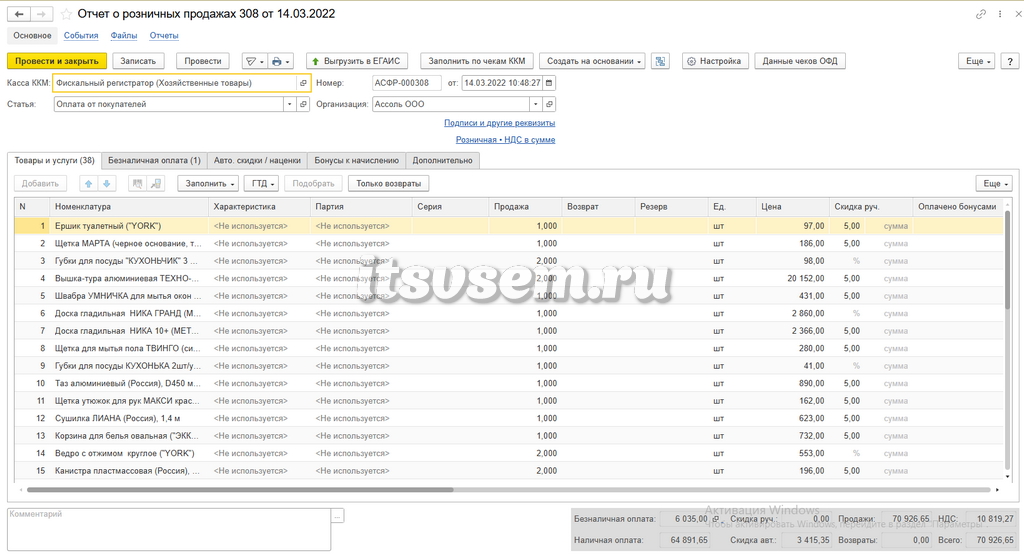Viewport: 1024px width, 555px height.
Task: Open the Подписи и другие реквизиты link
Action: 500,123
